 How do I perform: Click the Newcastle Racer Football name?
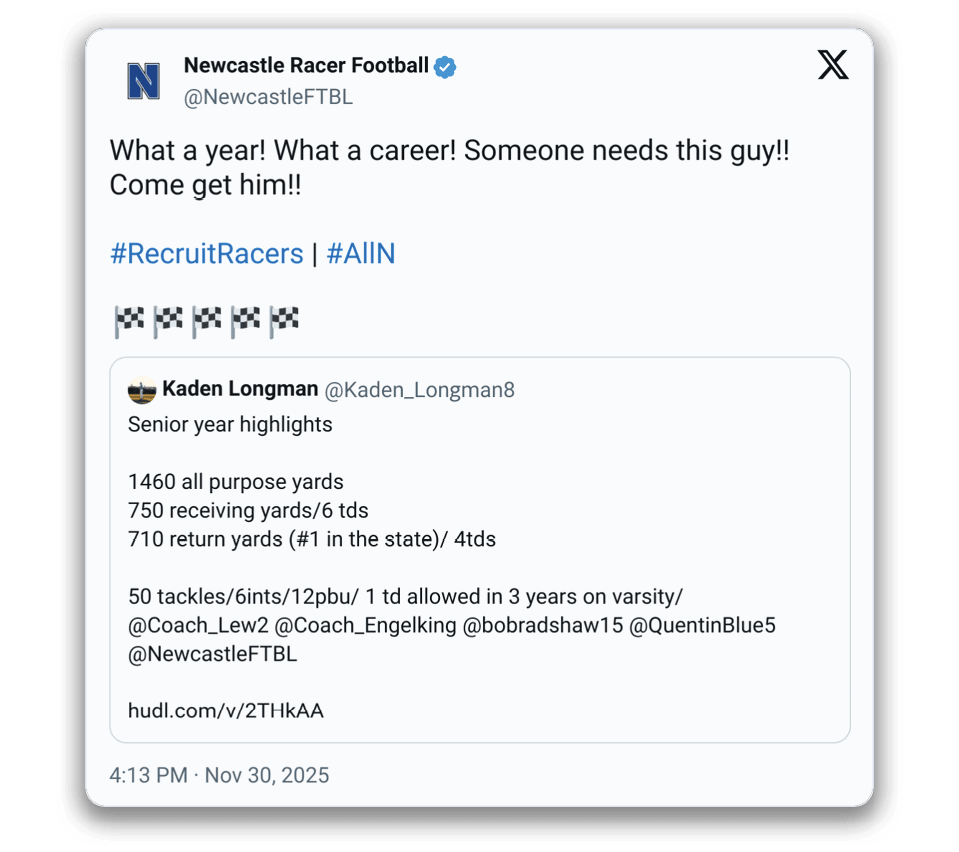point(306,67)
